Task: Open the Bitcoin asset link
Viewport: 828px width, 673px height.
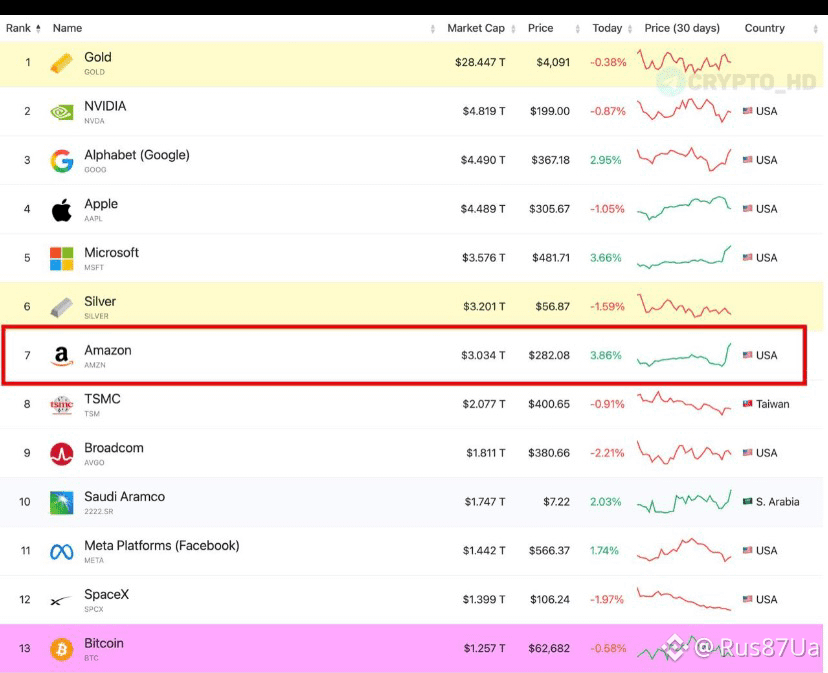Action: [x=104, y=643]
